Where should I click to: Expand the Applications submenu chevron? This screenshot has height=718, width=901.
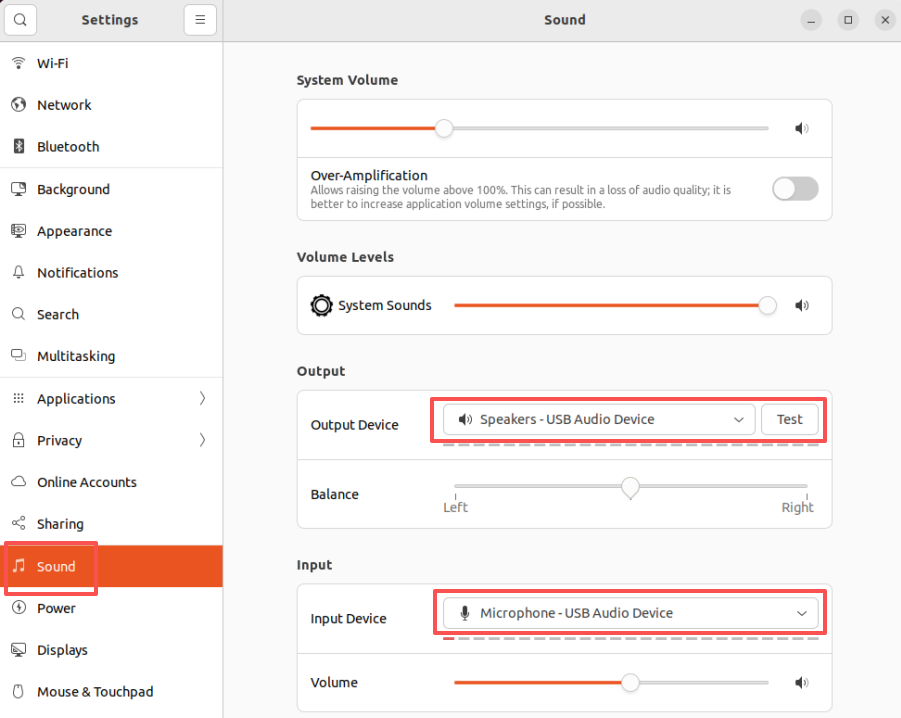coord(202,398)
